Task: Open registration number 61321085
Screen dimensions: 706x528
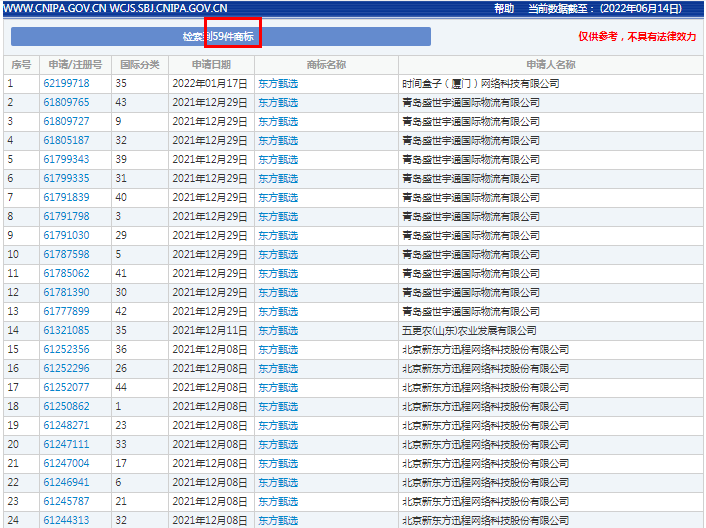Action: [66, 330]
